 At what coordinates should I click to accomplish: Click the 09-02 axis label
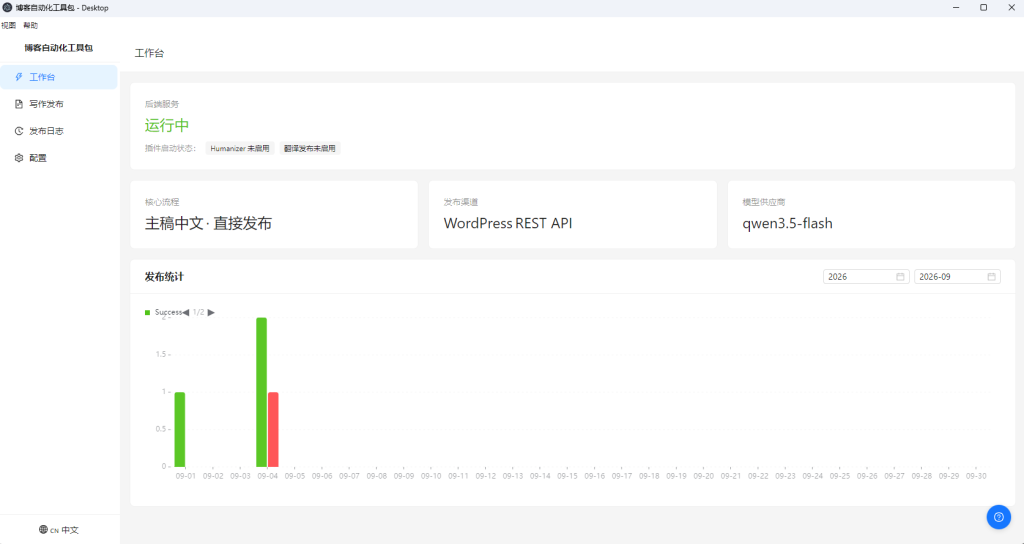213,476
